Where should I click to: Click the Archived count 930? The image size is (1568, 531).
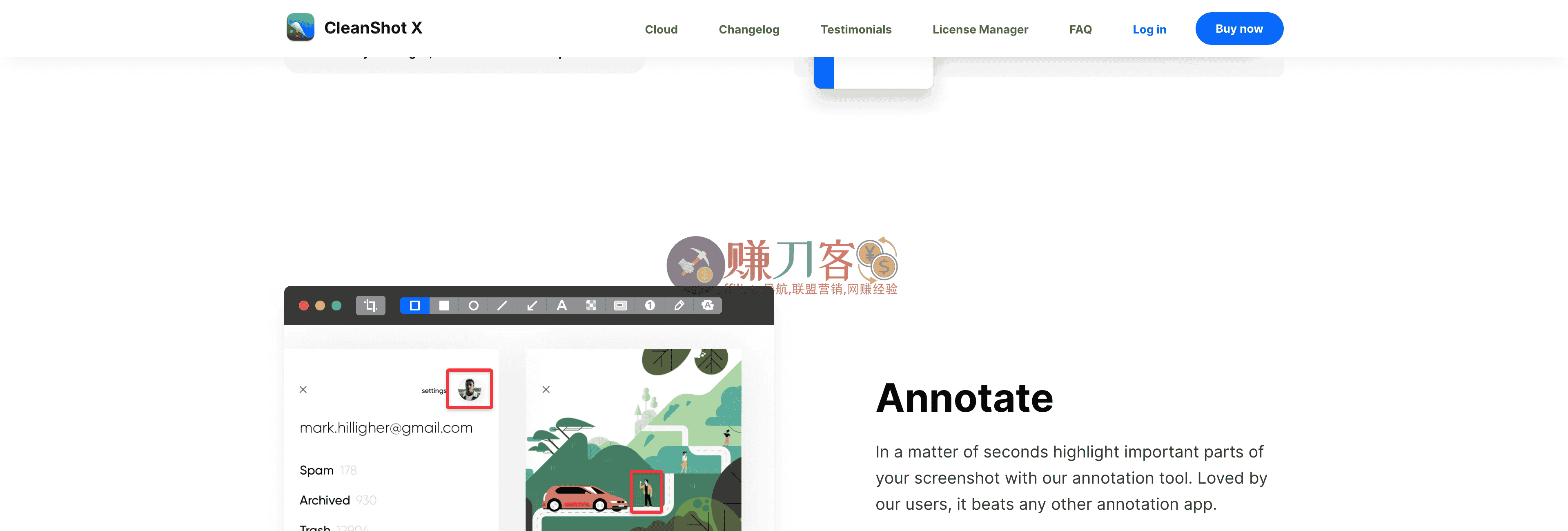pos(366,500)
